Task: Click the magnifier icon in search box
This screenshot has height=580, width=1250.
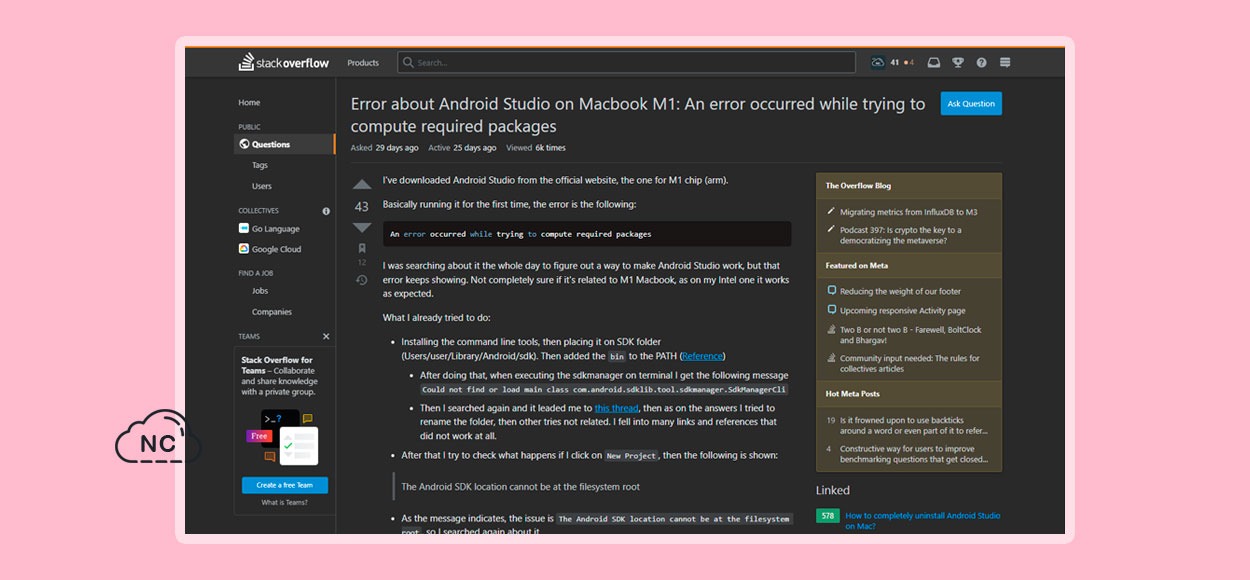Action: coord(408,62)
